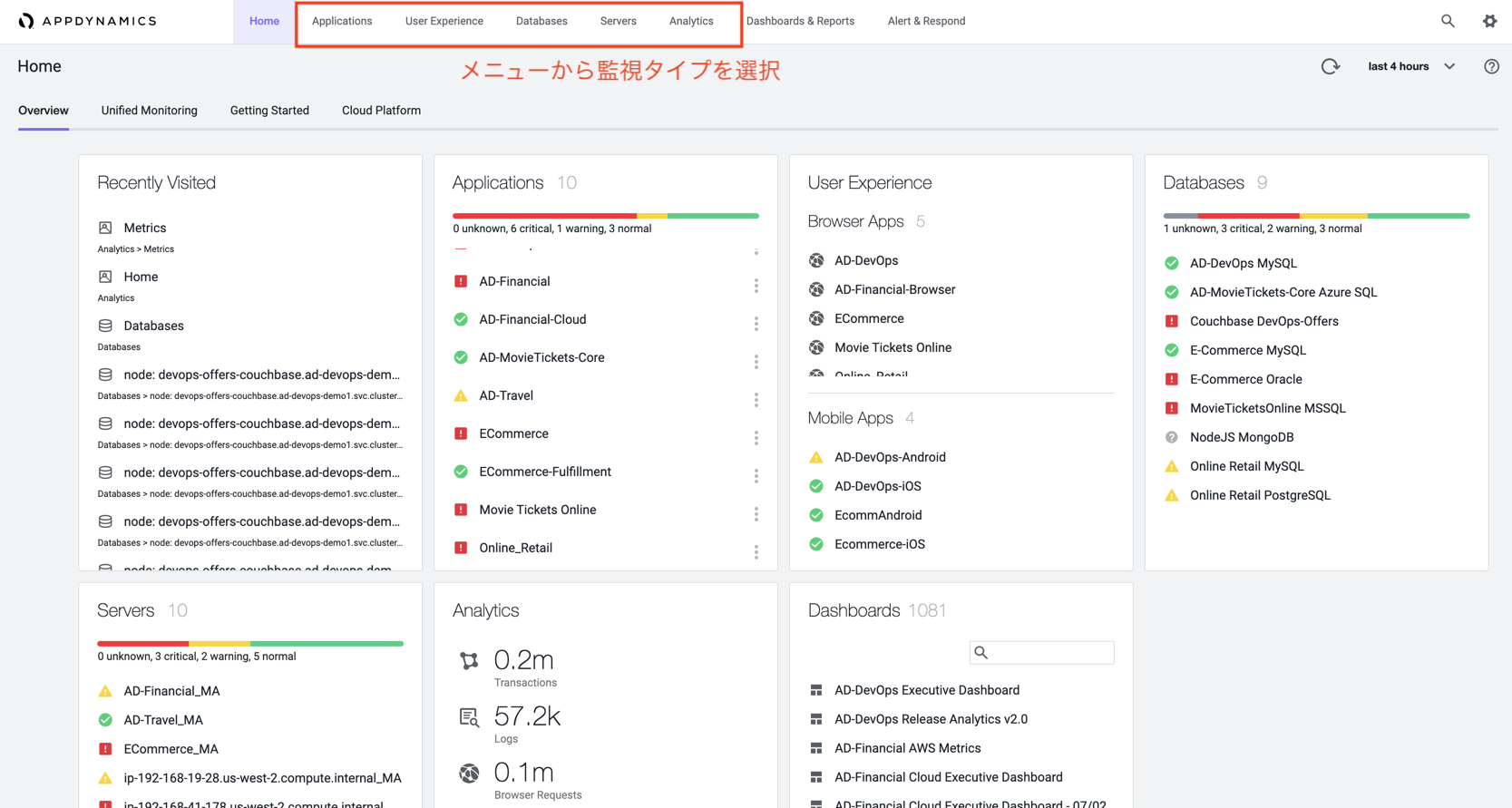Viewport: 1512px width, 808px height.
Task: Click green icon of AD-DevOps MySQL
Action: [x=1172, y=263]
